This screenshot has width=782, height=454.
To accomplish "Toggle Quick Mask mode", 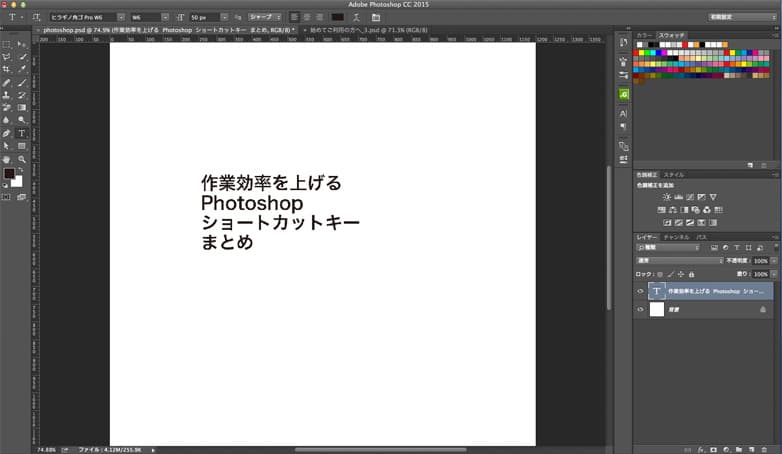I will (x=6, y=197).
